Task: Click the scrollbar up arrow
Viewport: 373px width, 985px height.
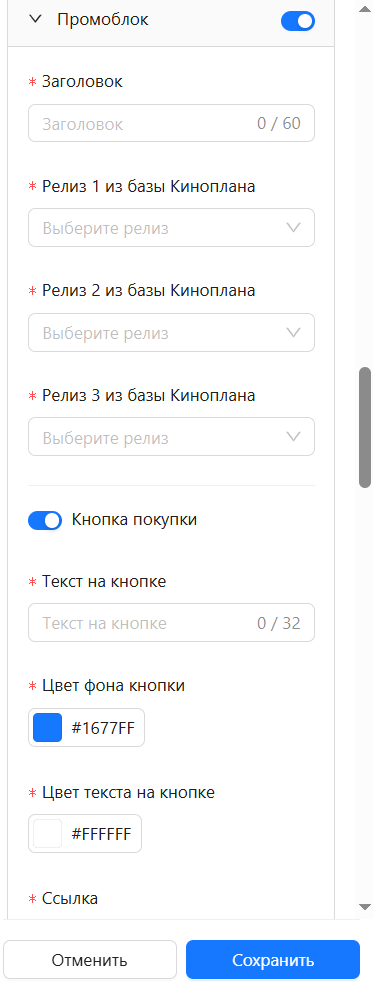Action: click(365, 9)
